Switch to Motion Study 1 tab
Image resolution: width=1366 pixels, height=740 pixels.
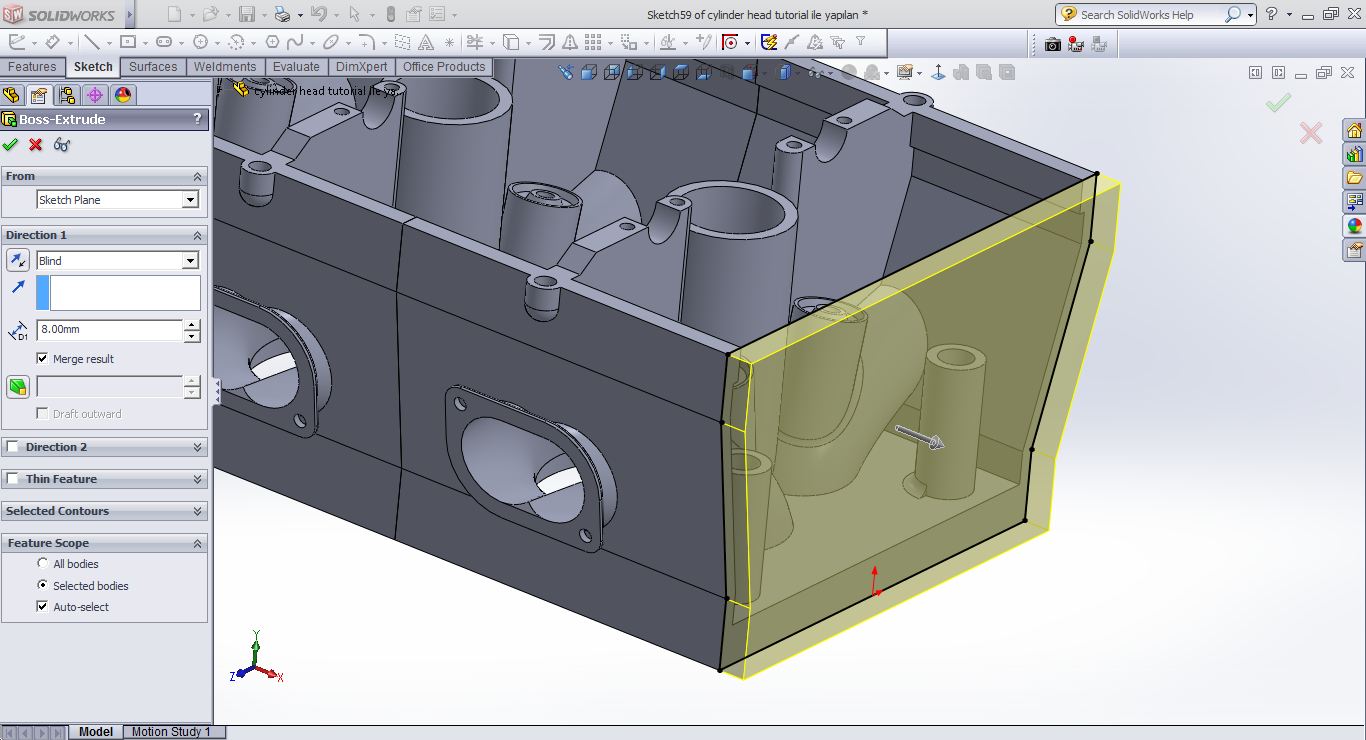(x=172, y=732)
